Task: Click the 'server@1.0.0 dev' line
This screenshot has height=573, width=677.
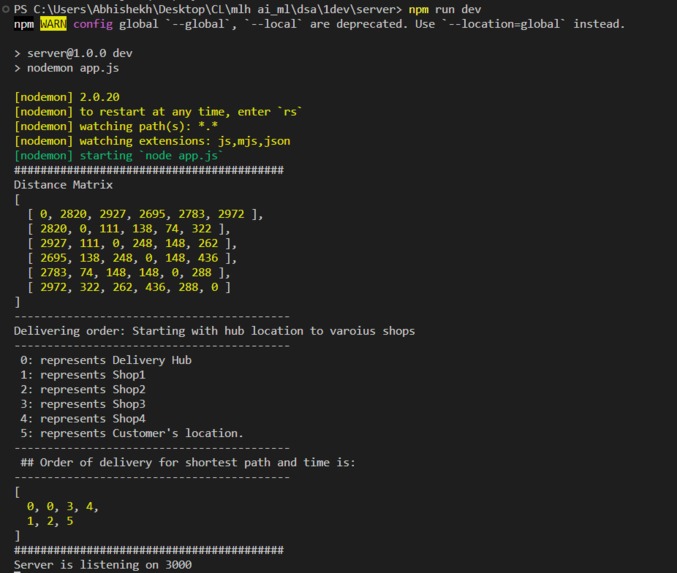Action: (73, 53)
